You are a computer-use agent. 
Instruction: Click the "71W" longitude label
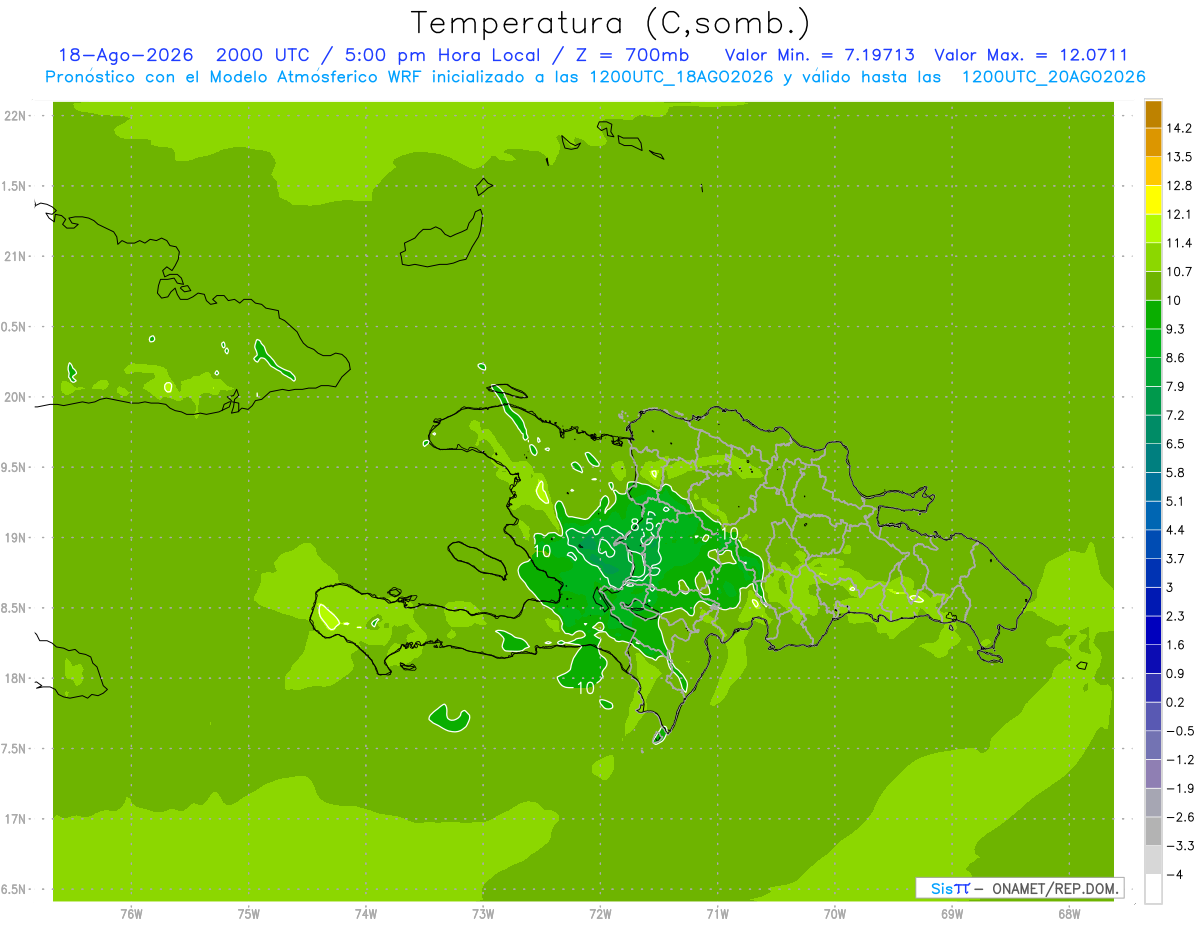(717, 914)
